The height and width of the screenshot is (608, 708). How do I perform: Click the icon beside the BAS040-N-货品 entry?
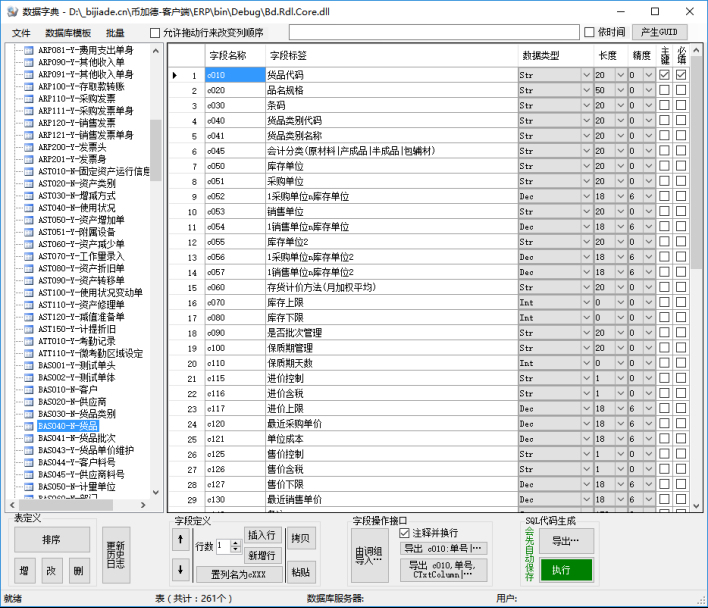click(28, 426)
